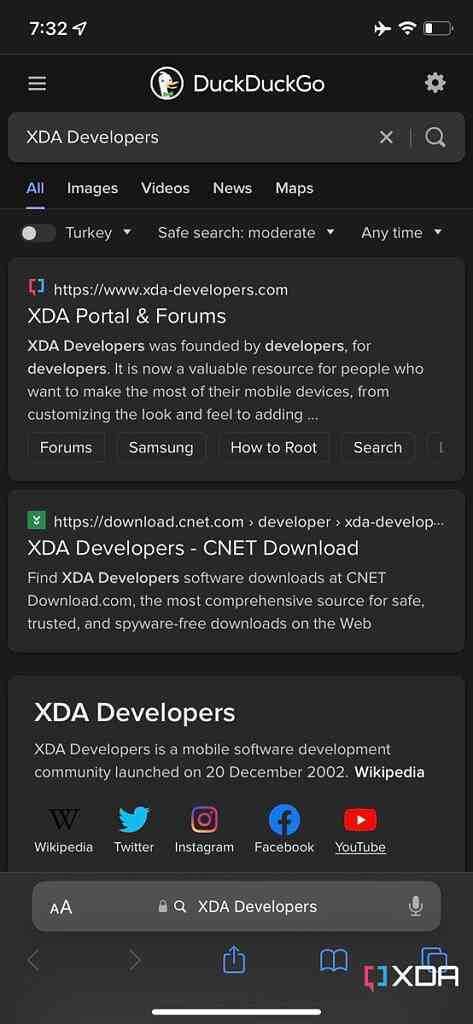Switch to the Maps tab
Viewport: 473px width, 1024px height.
tap(294, 188)
